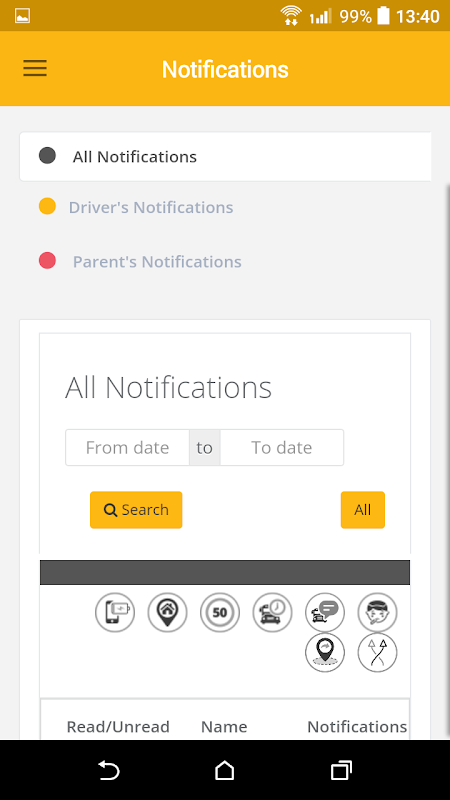The image size is (450, 800).
Task: Sort by Read/Unread column header
Action: (118, 727)
